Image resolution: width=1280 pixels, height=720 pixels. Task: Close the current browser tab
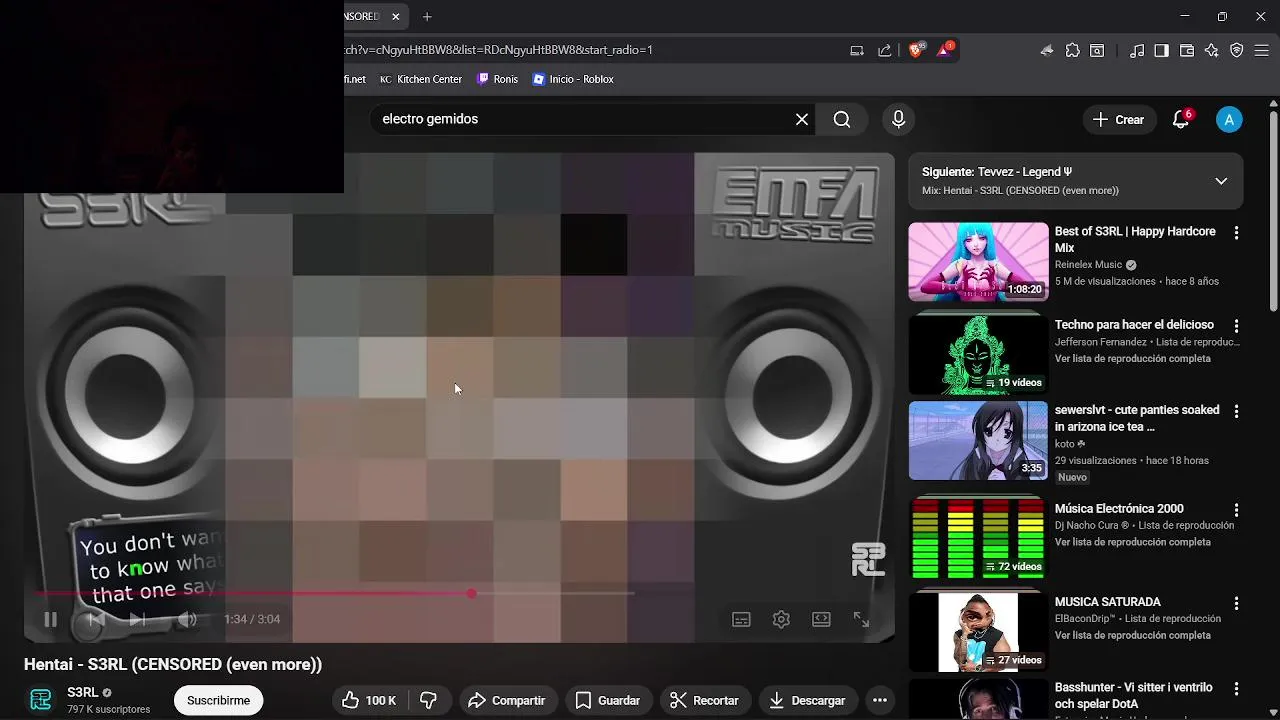click(x=396, y=16)
